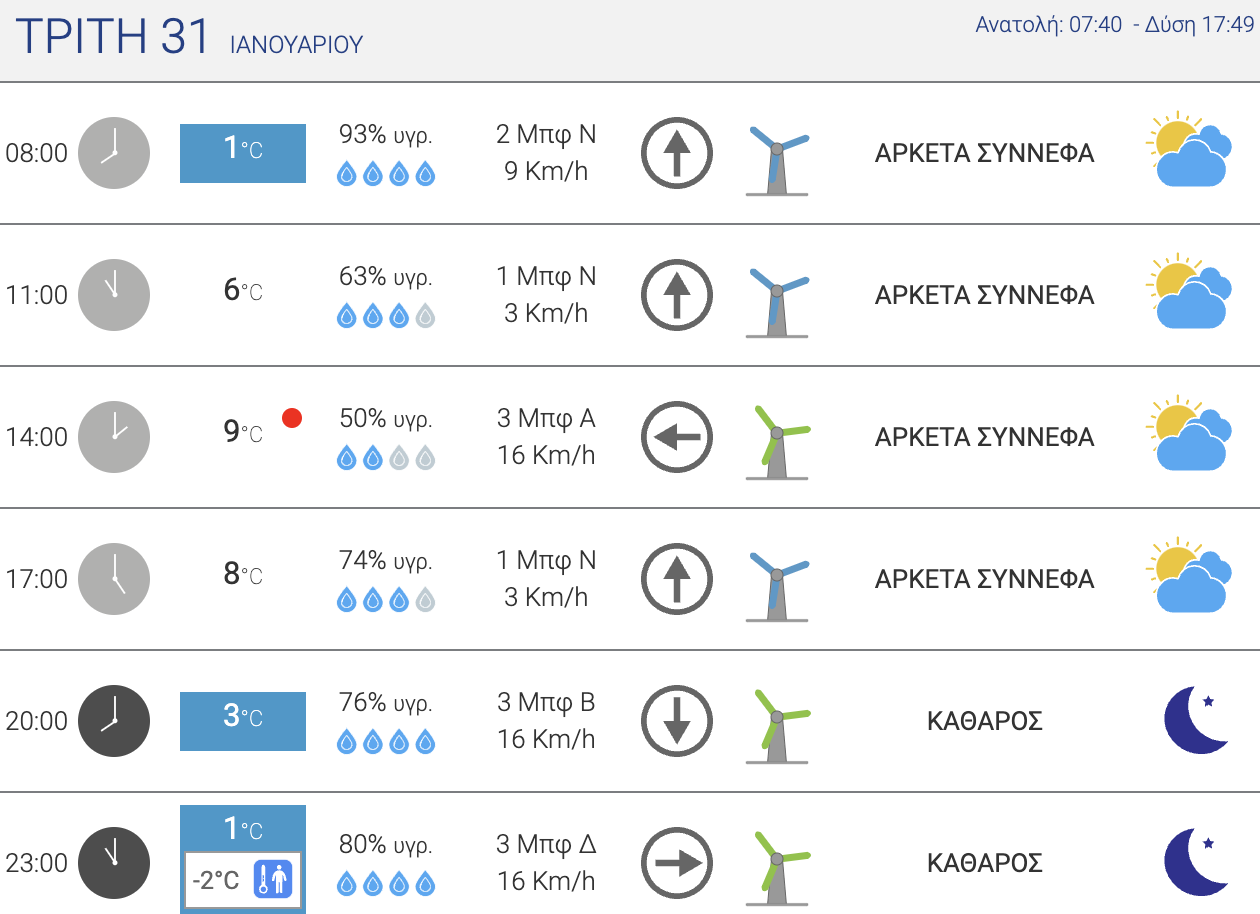1260x914 pixels.
Task: Click the feels-like thermometer person icon
Action: click(x=272, y=880)
